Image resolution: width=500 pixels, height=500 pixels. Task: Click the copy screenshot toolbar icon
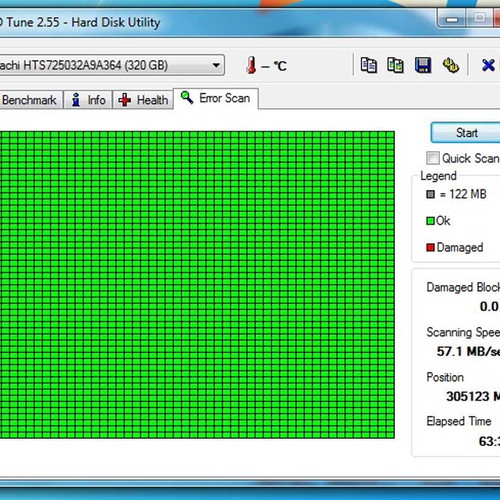click(x=395, y=65)
